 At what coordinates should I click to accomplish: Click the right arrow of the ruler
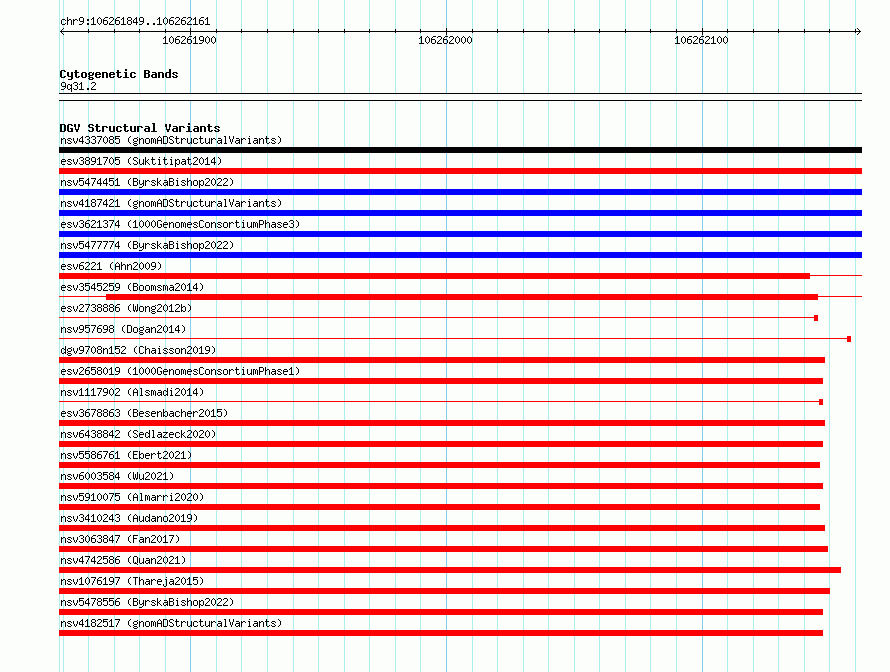tap(858, 31)
